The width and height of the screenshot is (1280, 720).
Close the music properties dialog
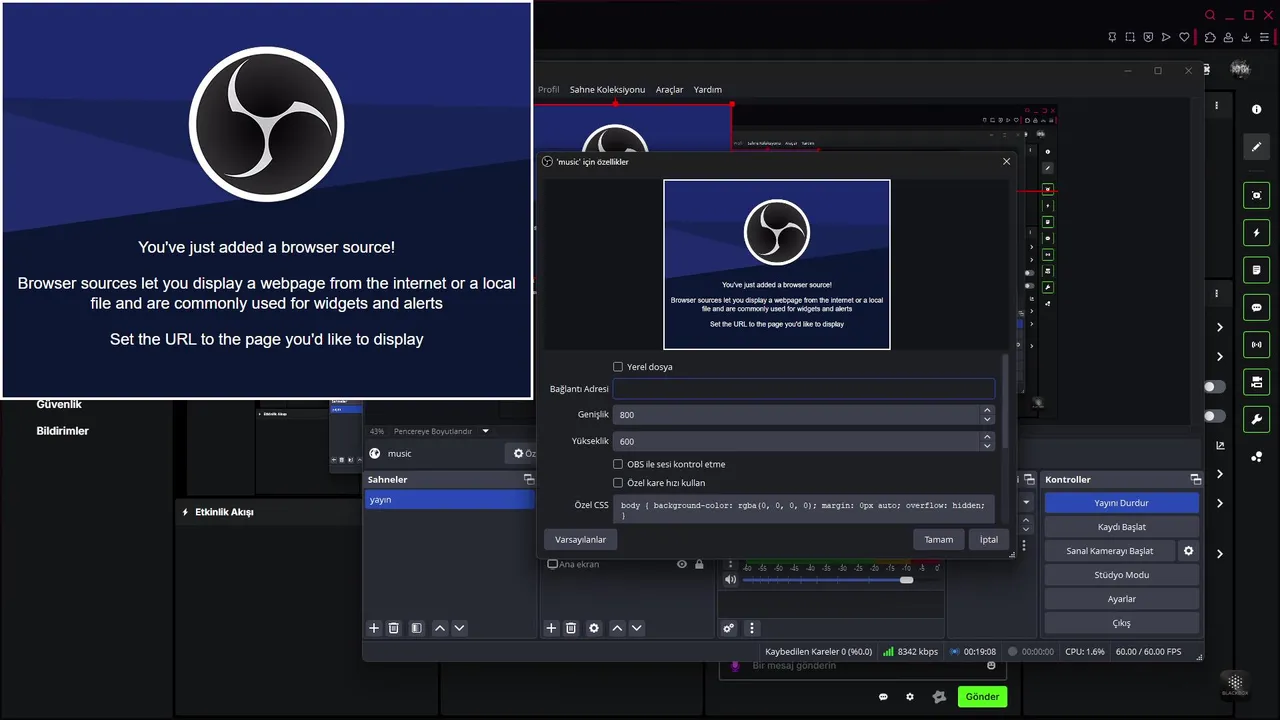pos(1006,161)
